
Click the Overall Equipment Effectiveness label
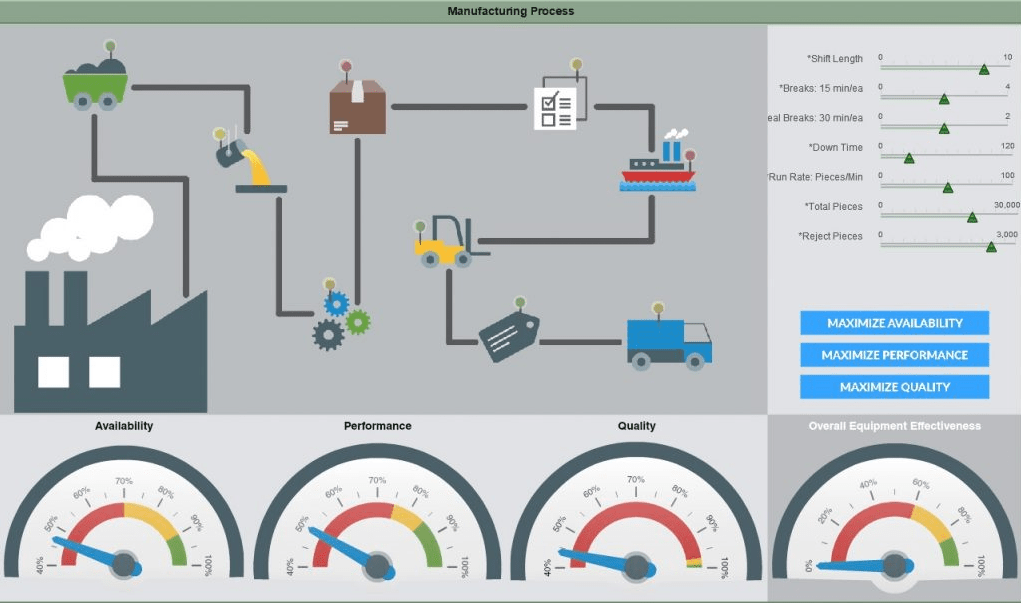(895, 426)
